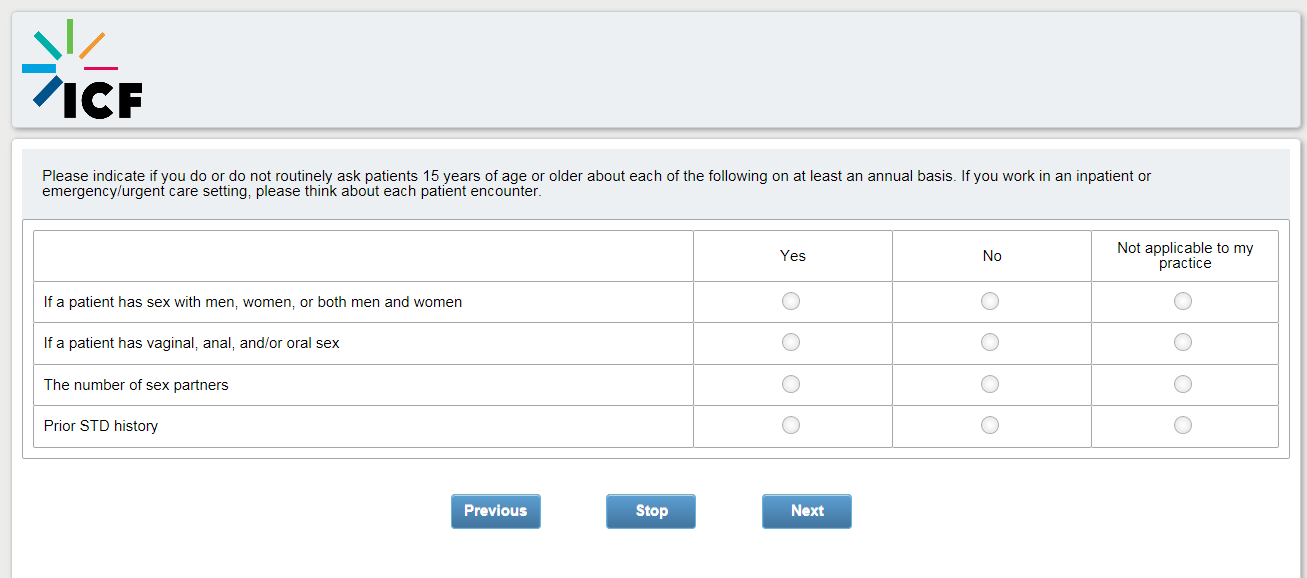This screenshot has height=578, width=1307.
Task: Select No for sex with men, women, or both
Action: [990, 301]
